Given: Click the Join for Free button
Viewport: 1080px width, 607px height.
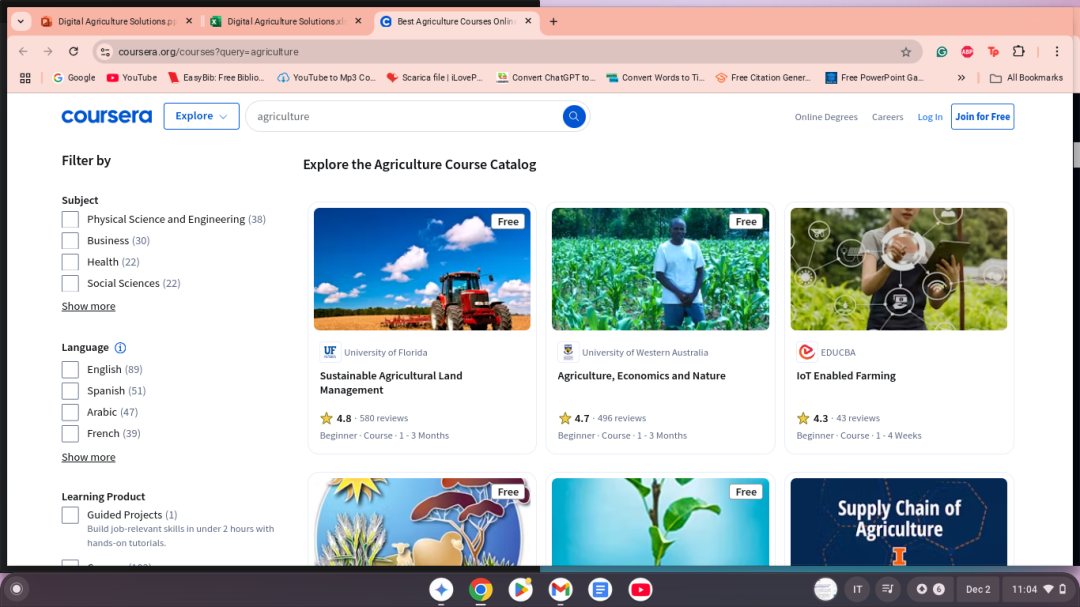Looking at the screenshot, I should point(983,116).
